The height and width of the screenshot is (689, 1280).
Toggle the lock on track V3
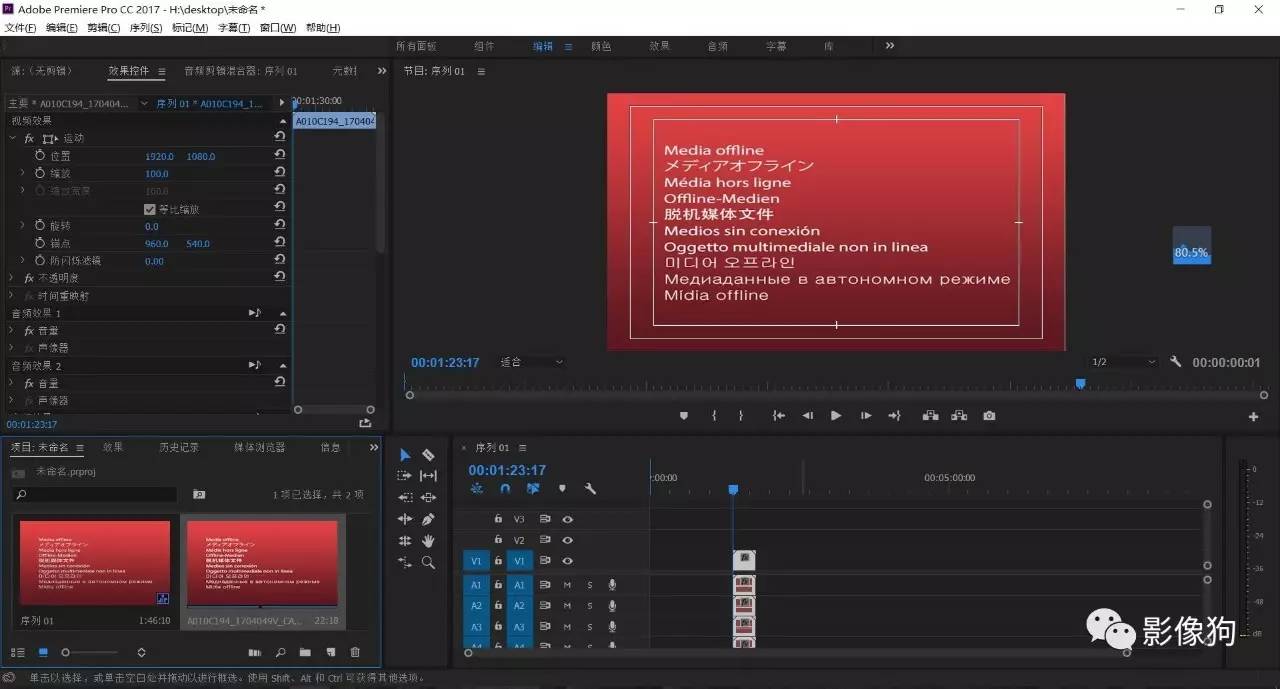[498, 519]
